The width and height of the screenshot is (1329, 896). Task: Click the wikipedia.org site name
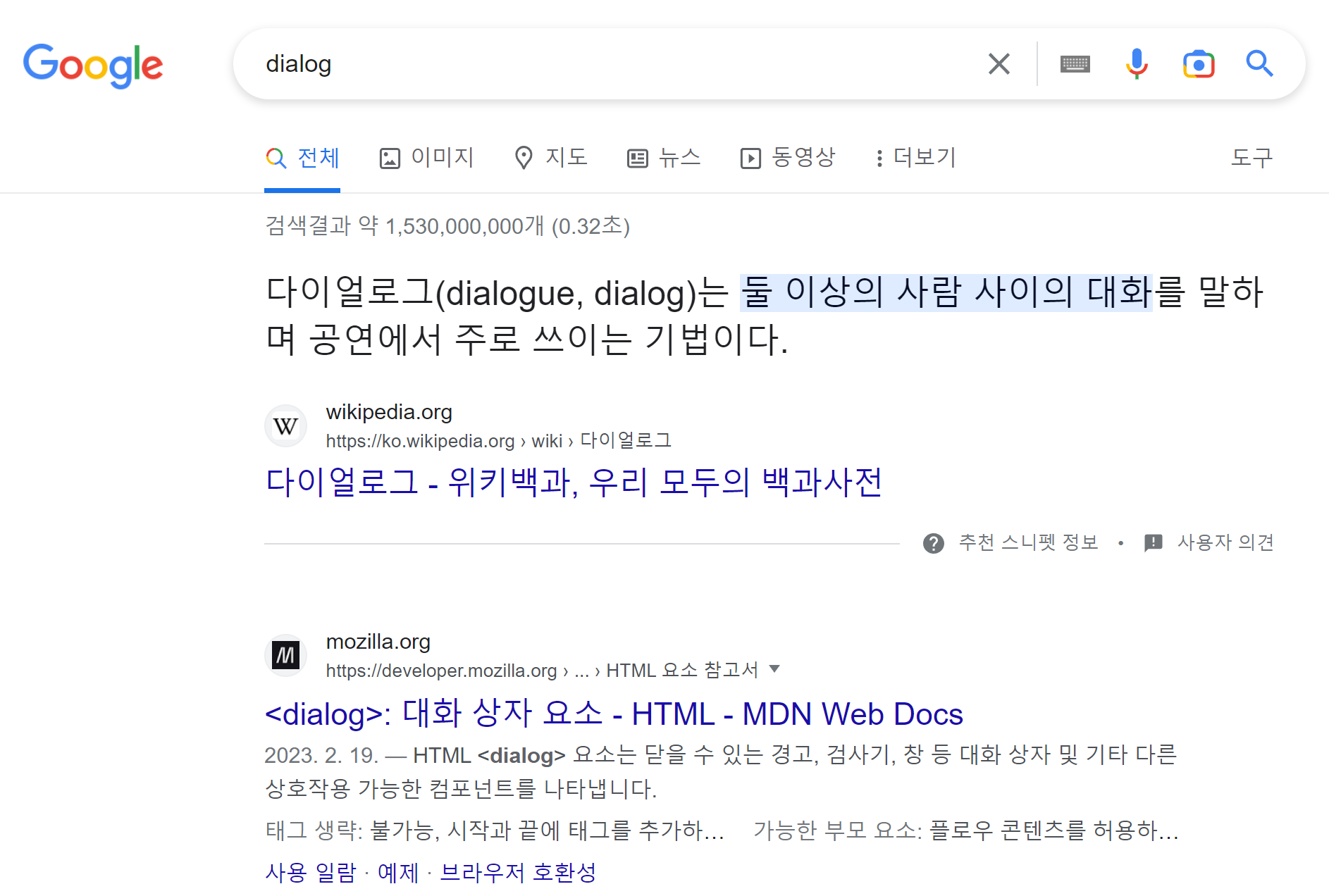pyautogui.click(x=389, y=412)
